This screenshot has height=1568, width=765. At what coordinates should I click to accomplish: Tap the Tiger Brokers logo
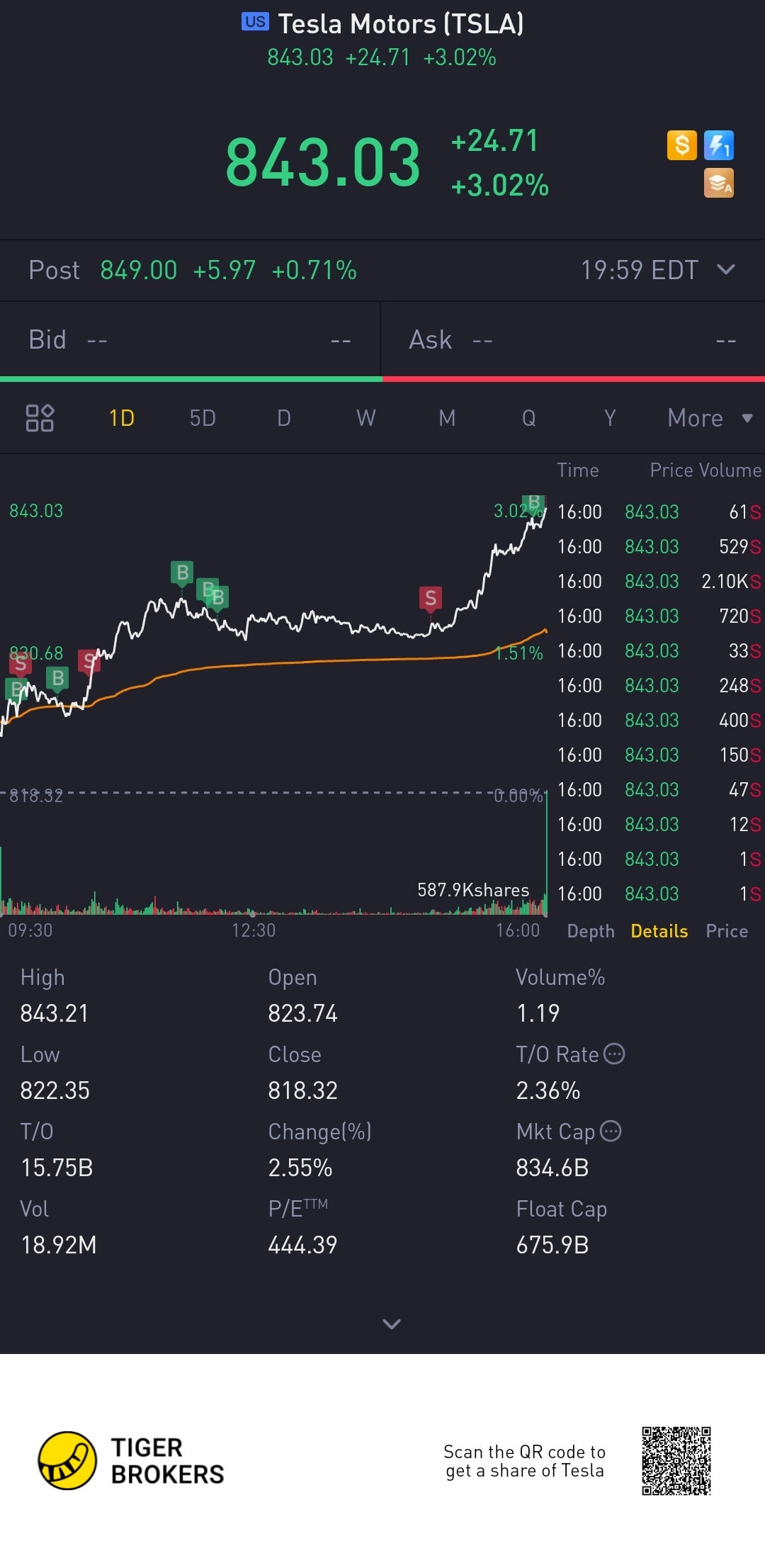[132, 1460]
